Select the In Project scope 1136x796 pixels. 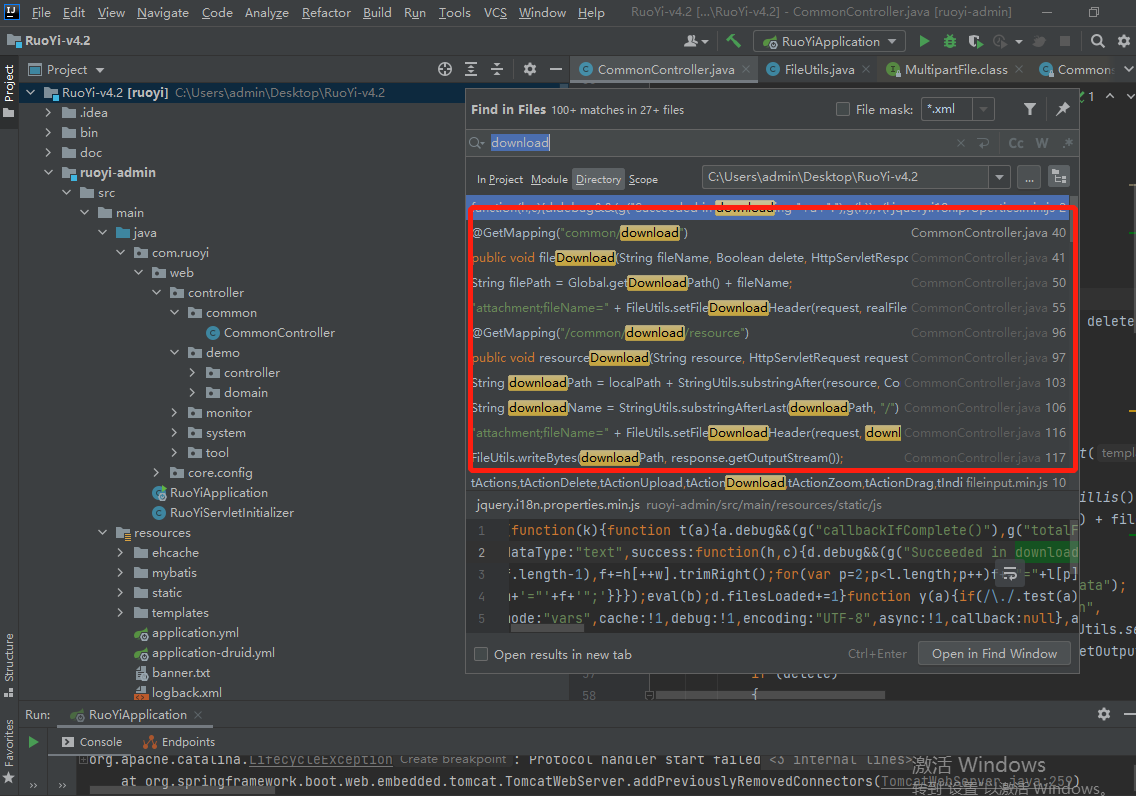coord(500,180)
